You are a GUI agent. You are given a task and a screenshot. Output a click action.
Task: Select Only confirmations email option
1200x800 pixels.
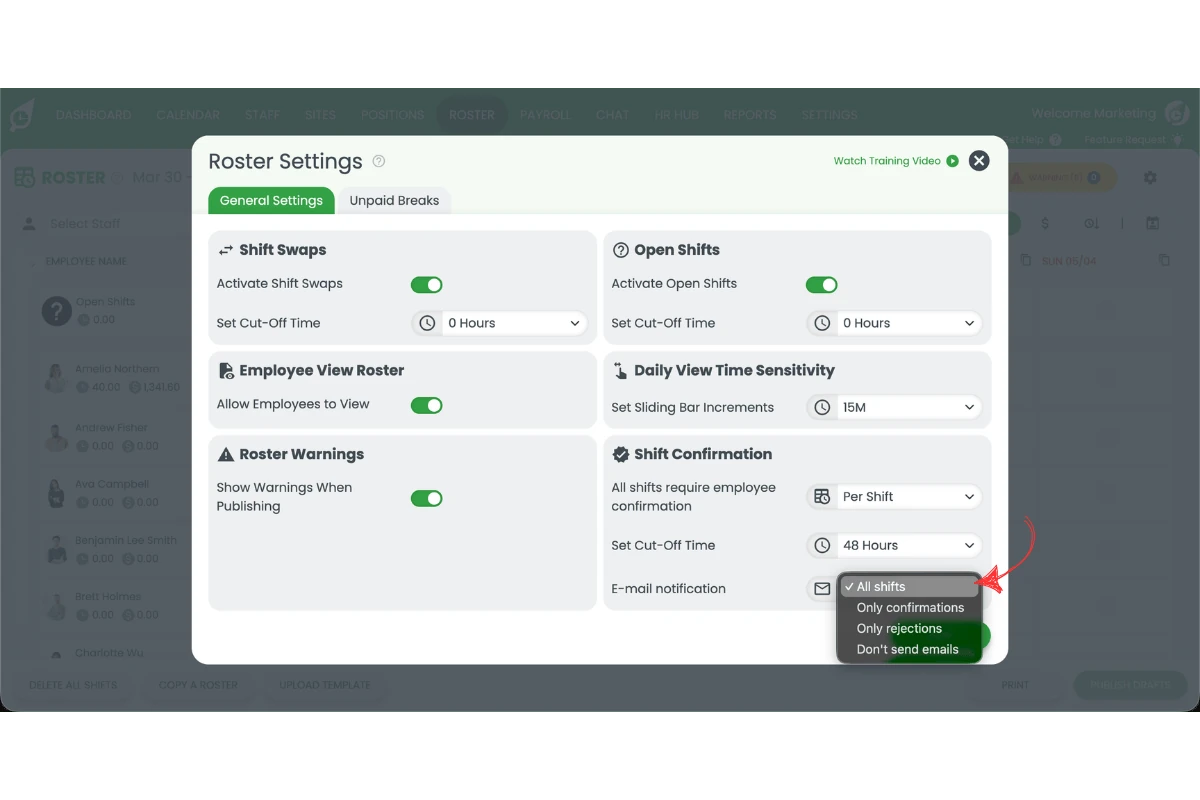click(908, 608)
